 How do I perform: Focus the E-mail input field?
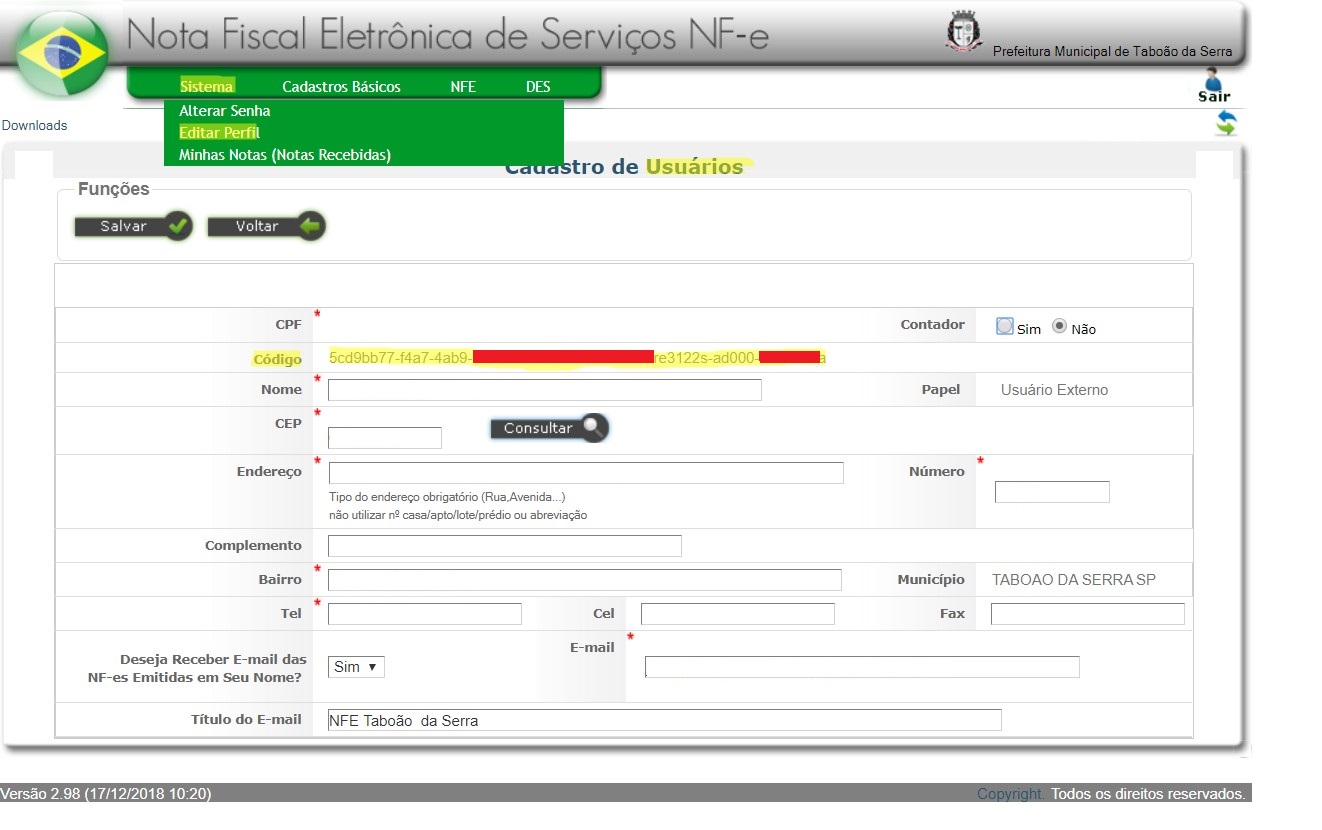[862, 667]
